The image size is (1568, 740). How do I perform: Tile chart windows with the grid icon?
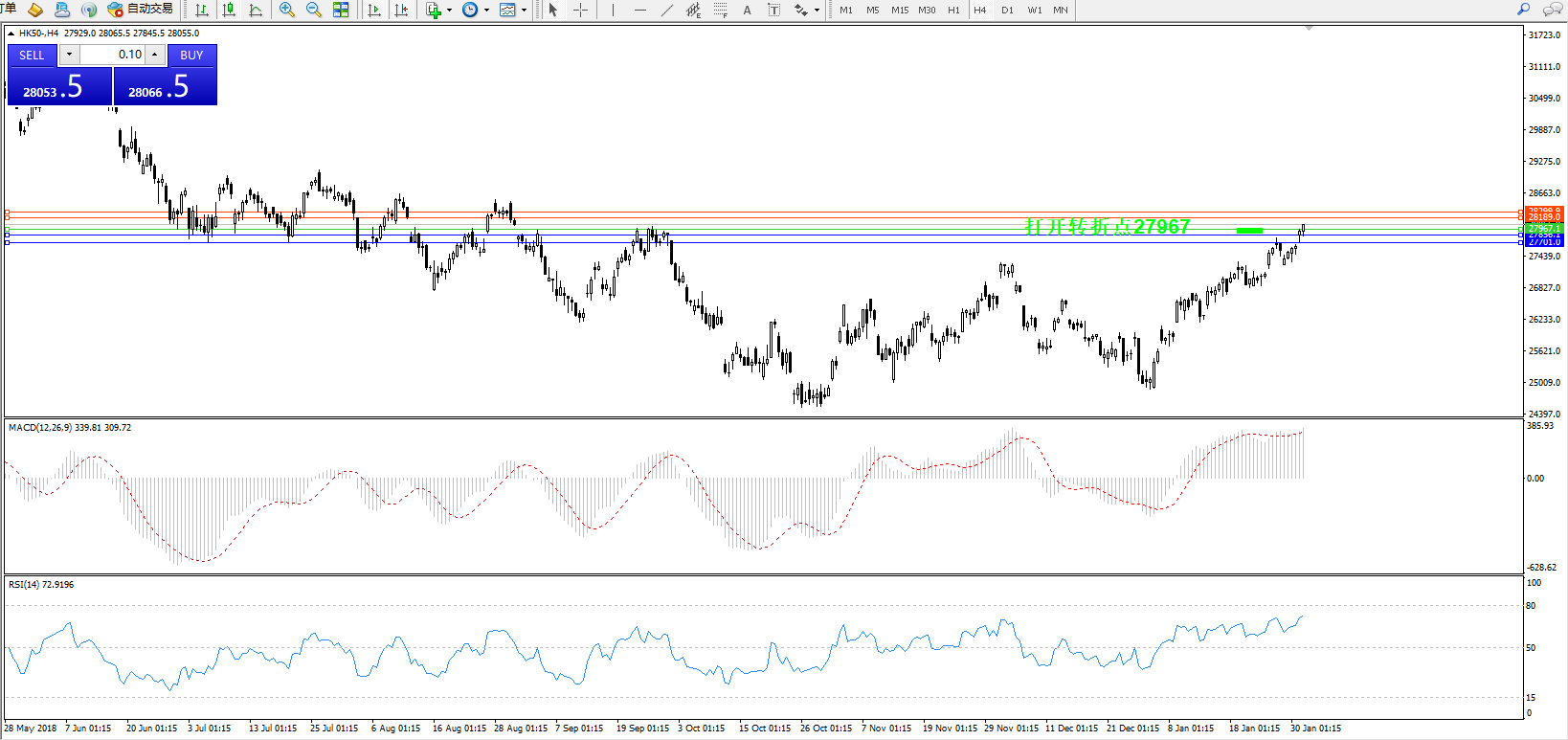click(341, 10)
